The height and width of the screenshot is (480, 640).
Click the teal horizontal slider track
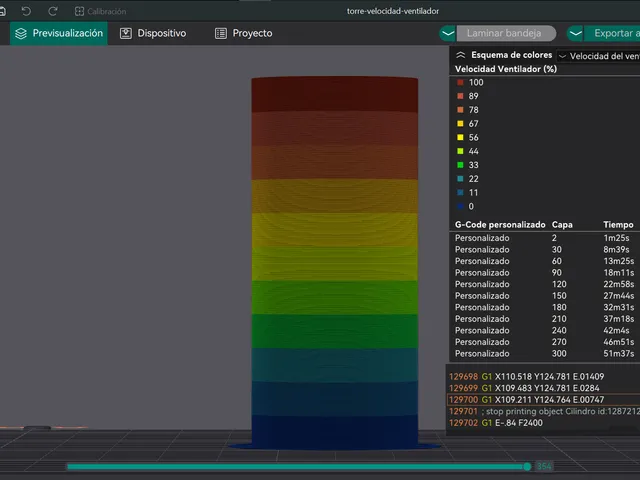click(295, 467)
